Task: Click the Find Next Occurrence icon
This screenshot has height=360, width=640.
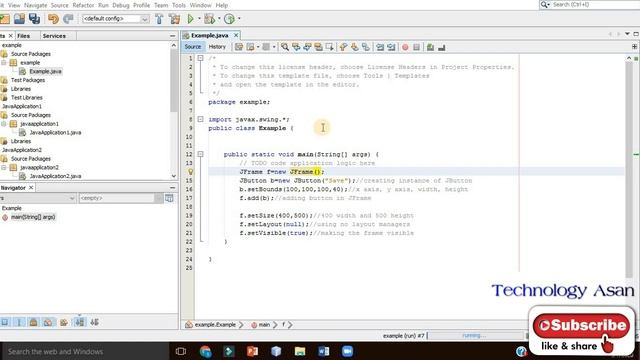Action: [307, 47]
